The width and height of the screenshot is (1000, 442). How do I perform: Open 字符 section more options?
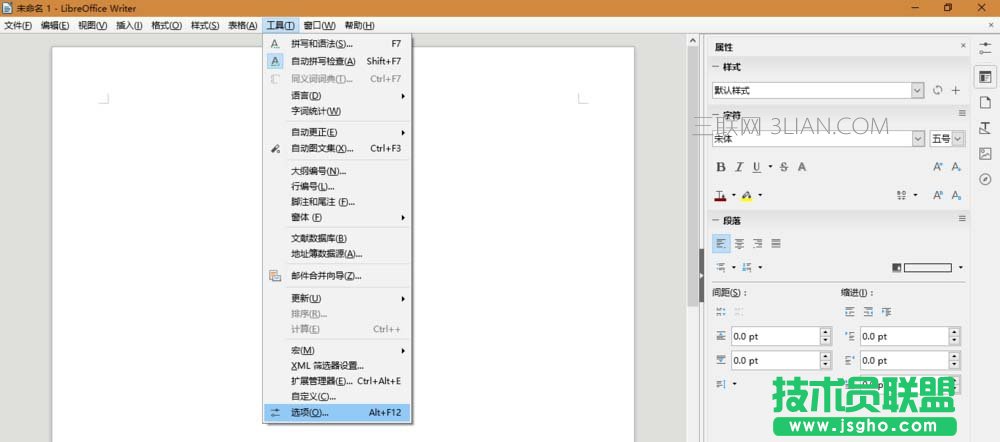(962, 114)
